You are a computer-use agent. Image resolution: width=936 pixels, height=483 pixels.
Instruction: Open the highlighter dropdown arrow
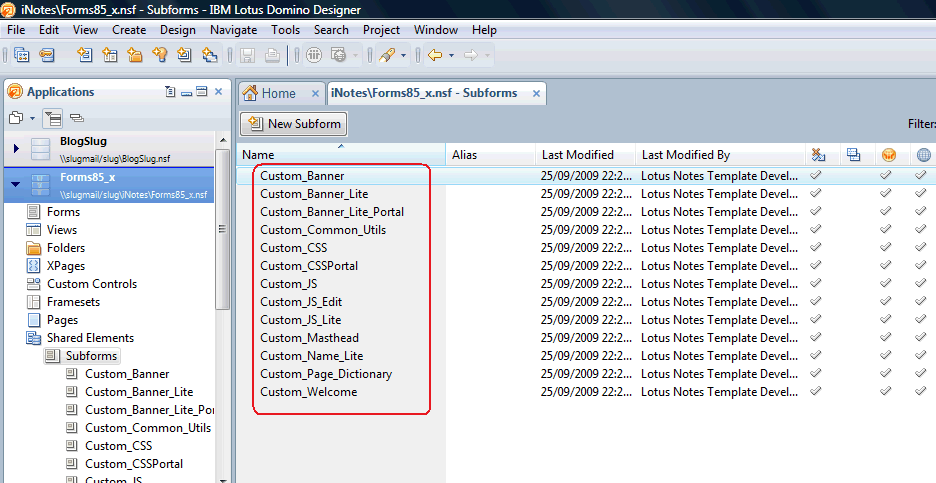pyautogui.click(x=404, y=56)
